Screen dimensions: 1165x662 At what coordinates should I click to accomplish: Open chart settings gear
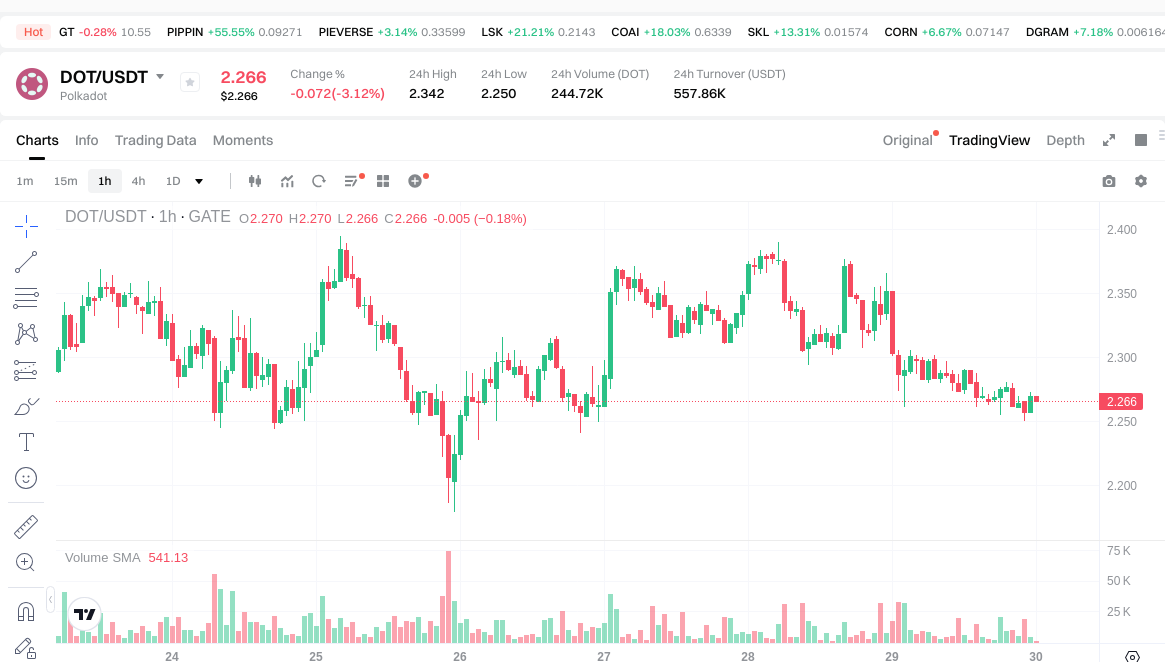(1141, 181)
